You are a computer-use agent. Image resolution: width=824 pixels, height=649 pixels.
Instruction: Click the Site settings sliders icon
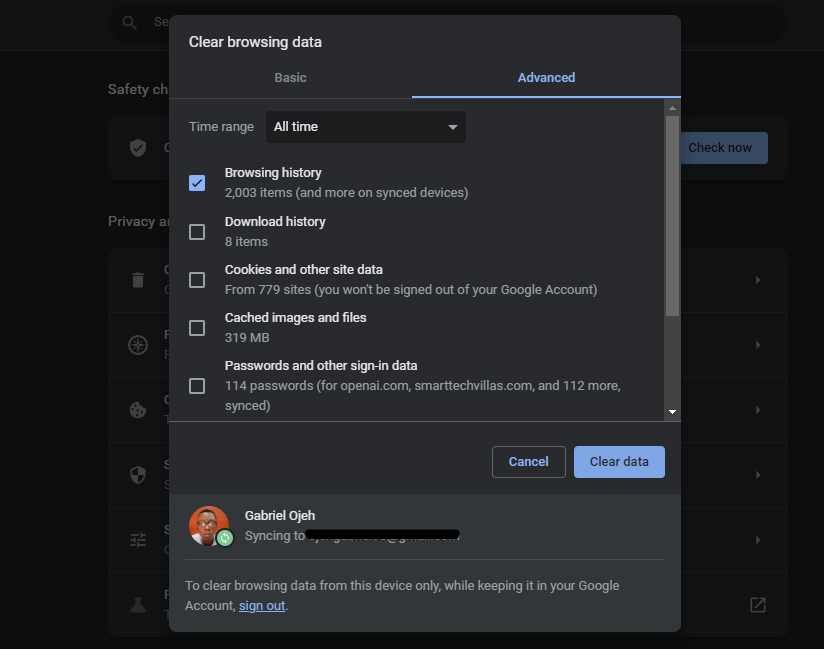click(x=137, y=540)
